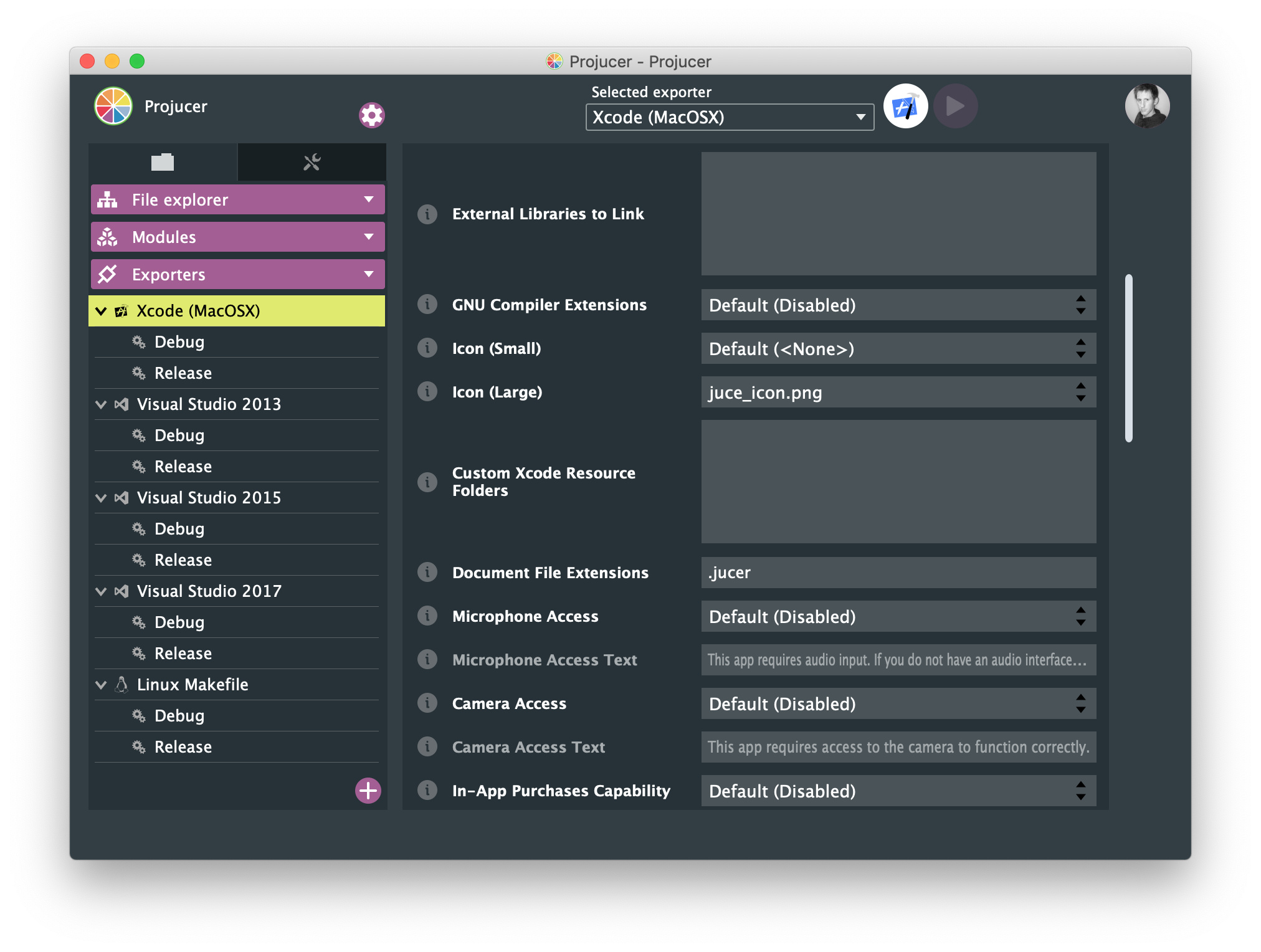The image size is (1261, 952).
Task: Open the Camera Access dropdown
Action: tap(898, 703)
